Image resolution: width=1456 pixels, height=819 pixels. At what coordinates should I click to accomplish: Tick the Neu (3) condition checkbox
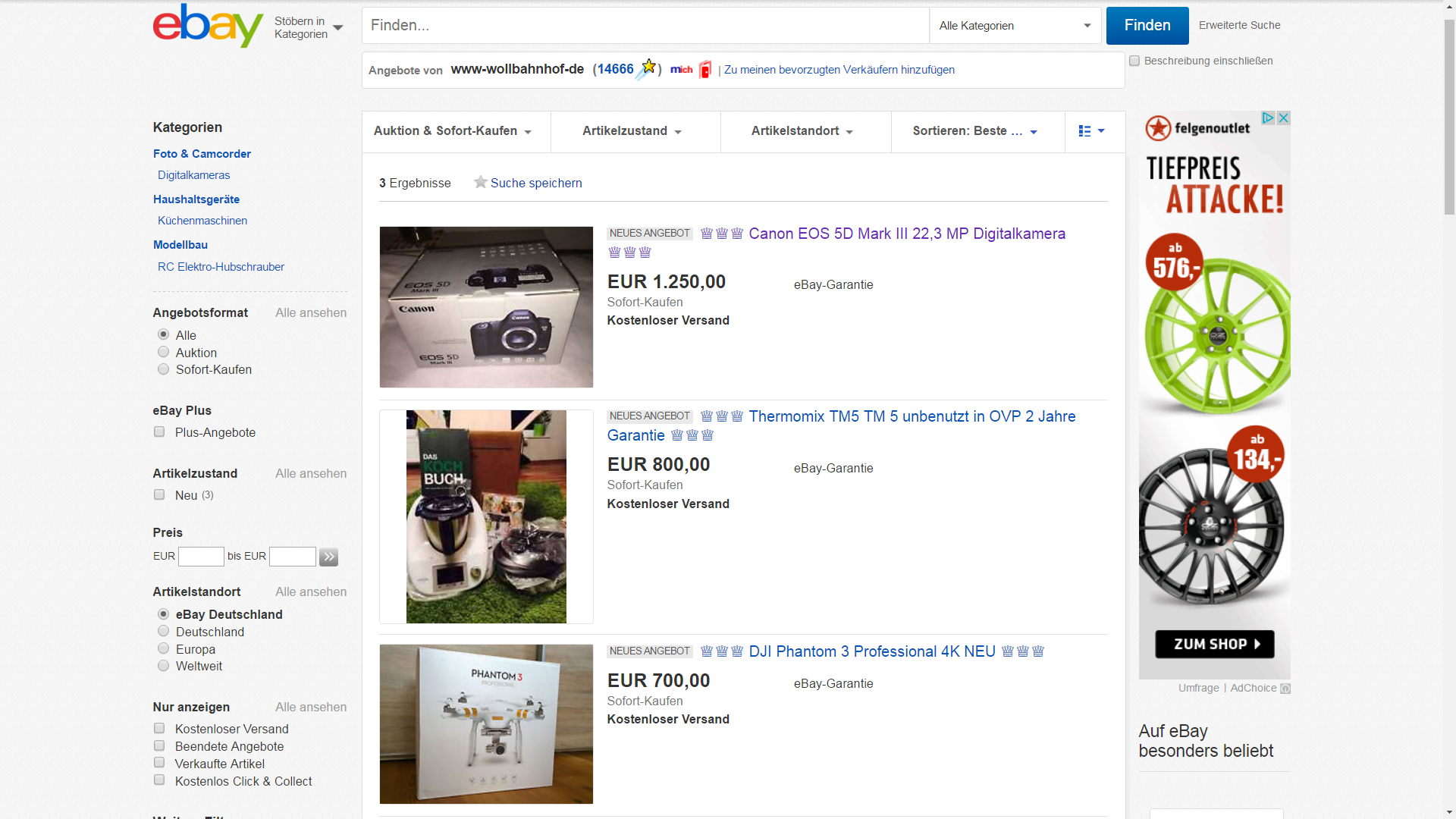(x=159, y=494)
